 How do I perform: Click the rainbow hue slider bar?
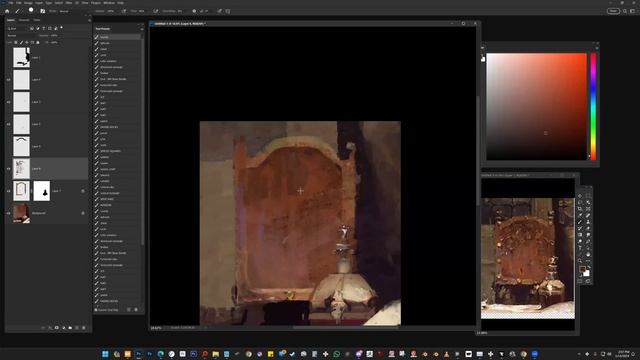coord(593,106)
